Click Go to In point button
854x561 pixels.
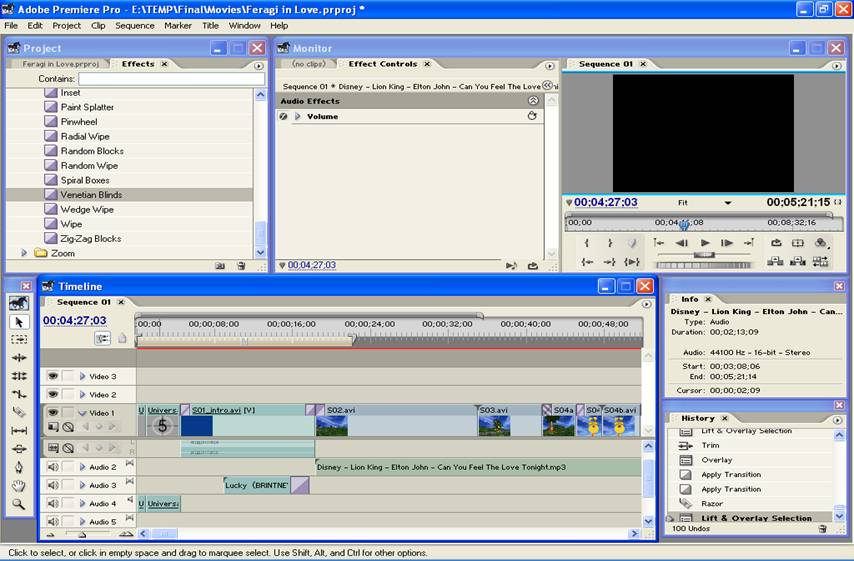coord(587,262)
